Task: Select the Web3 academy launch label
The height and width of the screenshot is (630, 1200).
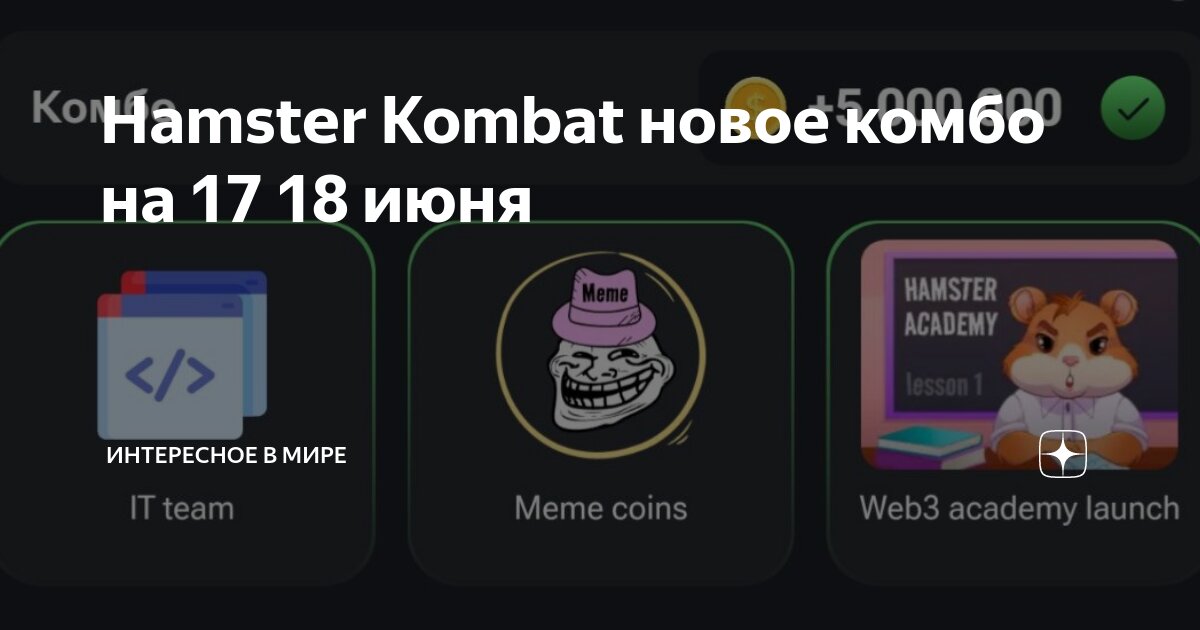Action: coord(1019,508)
